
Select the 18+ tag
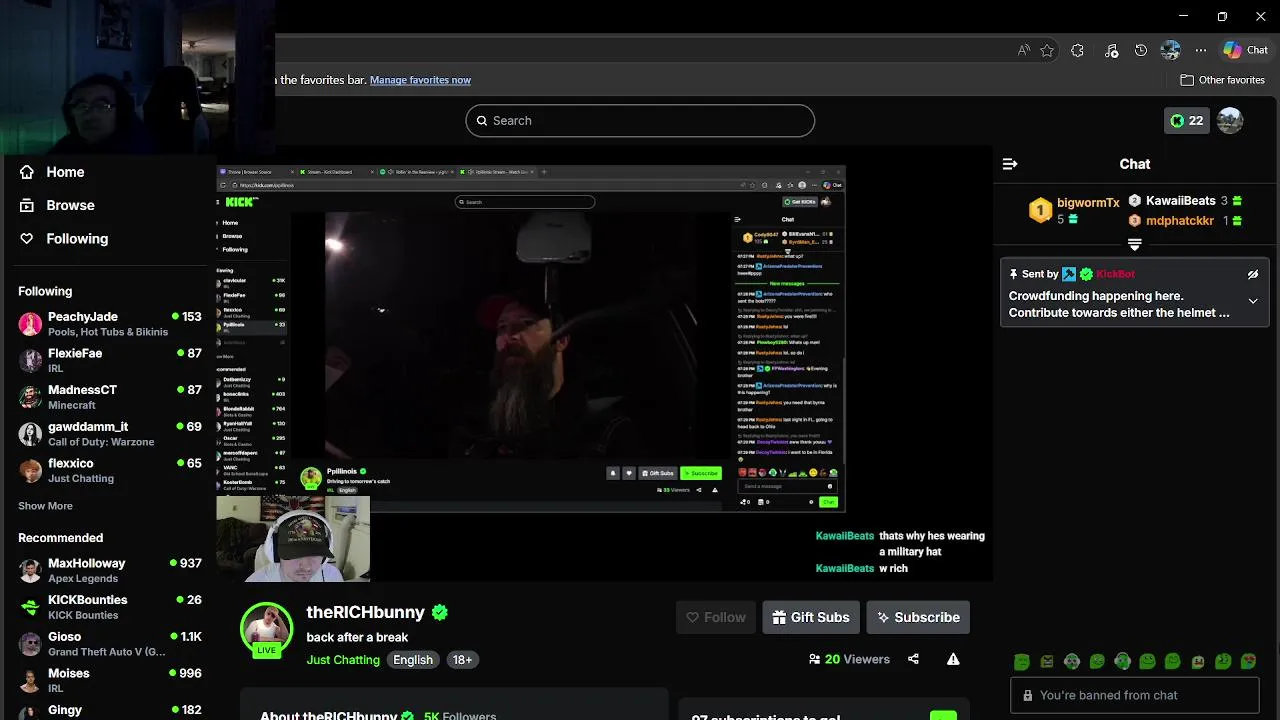click(x=462, y=660)
